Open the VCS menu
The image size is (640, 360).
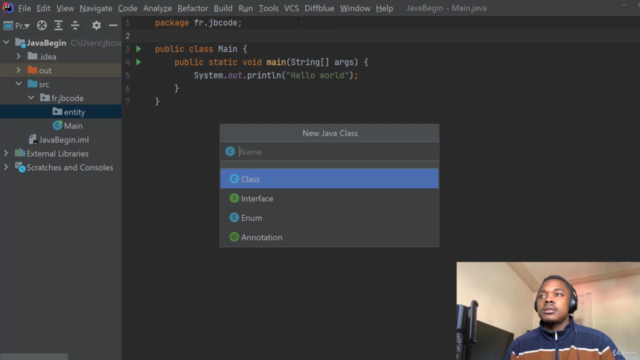pyautogui.click(x=291, y=8)
